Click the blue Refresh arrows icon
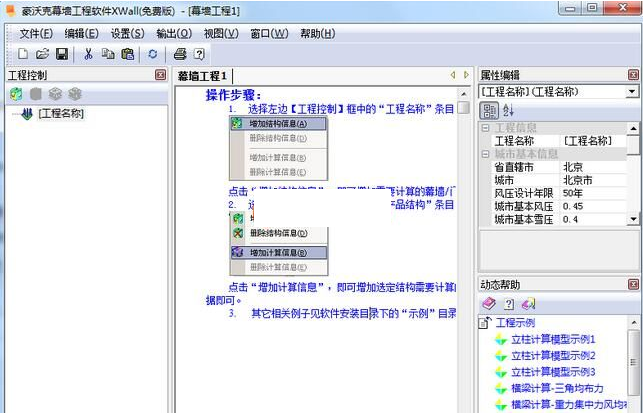The width and height of the screenshot is (644, 414). coord(153,54)
